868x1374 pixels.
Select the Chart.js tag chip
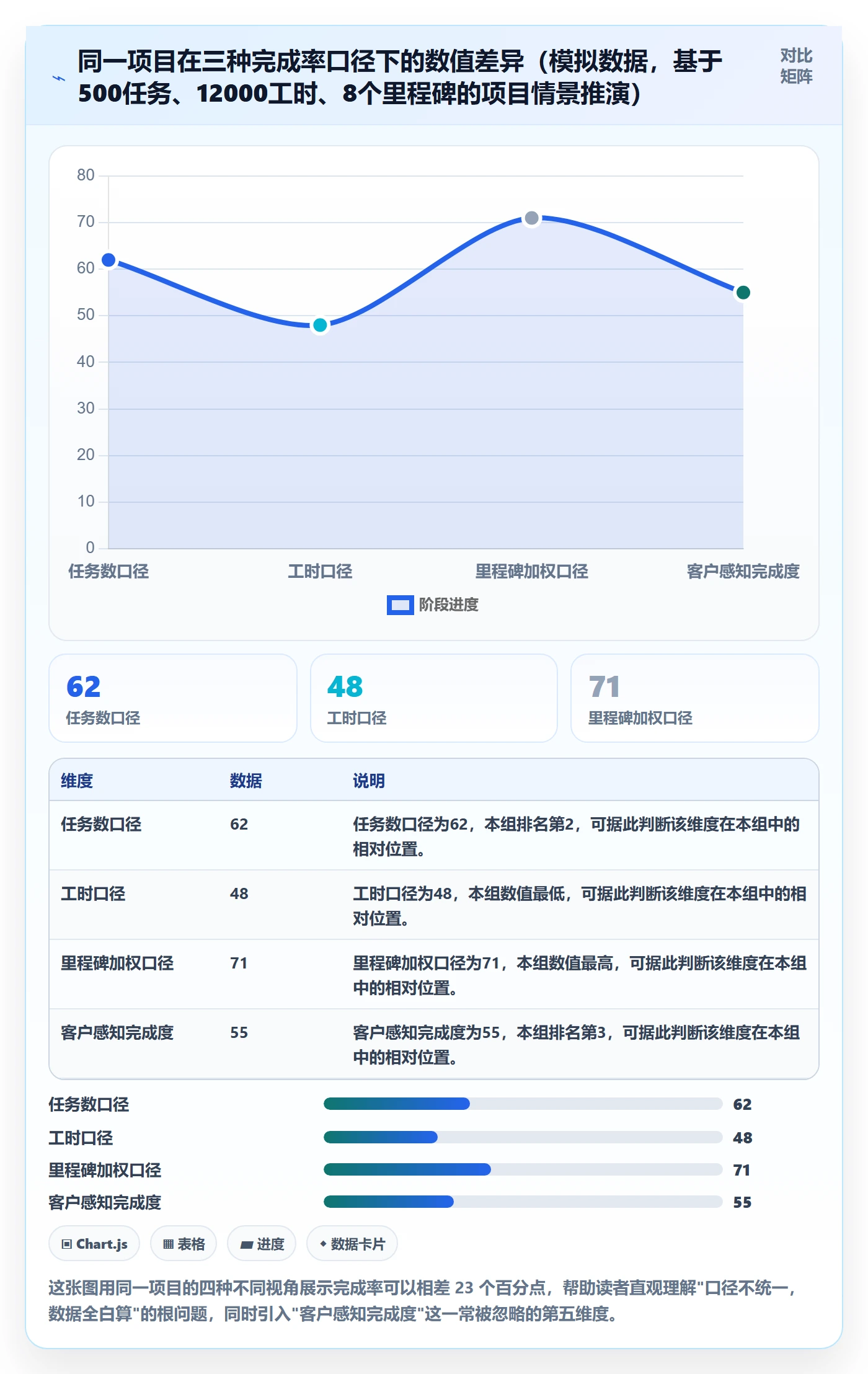(x=94, y=1243)
